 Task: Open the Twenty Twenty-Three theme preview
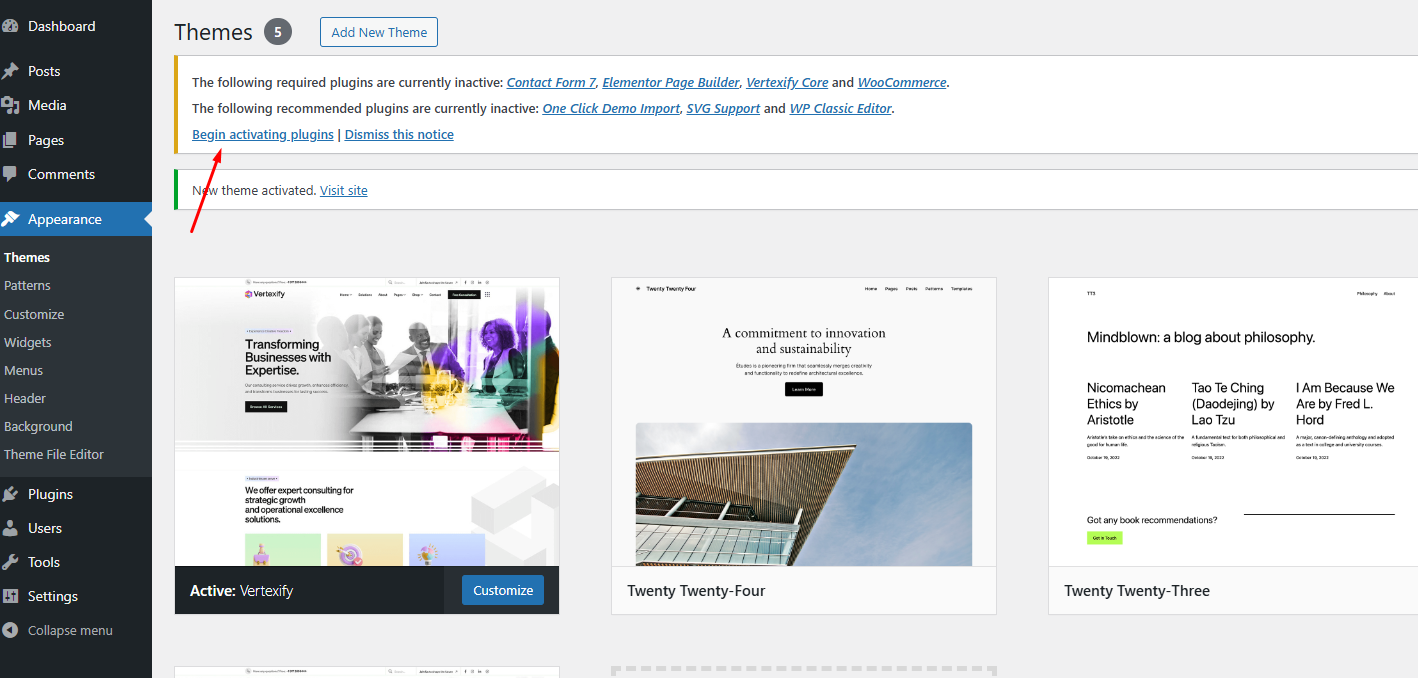coord(1233,422)
